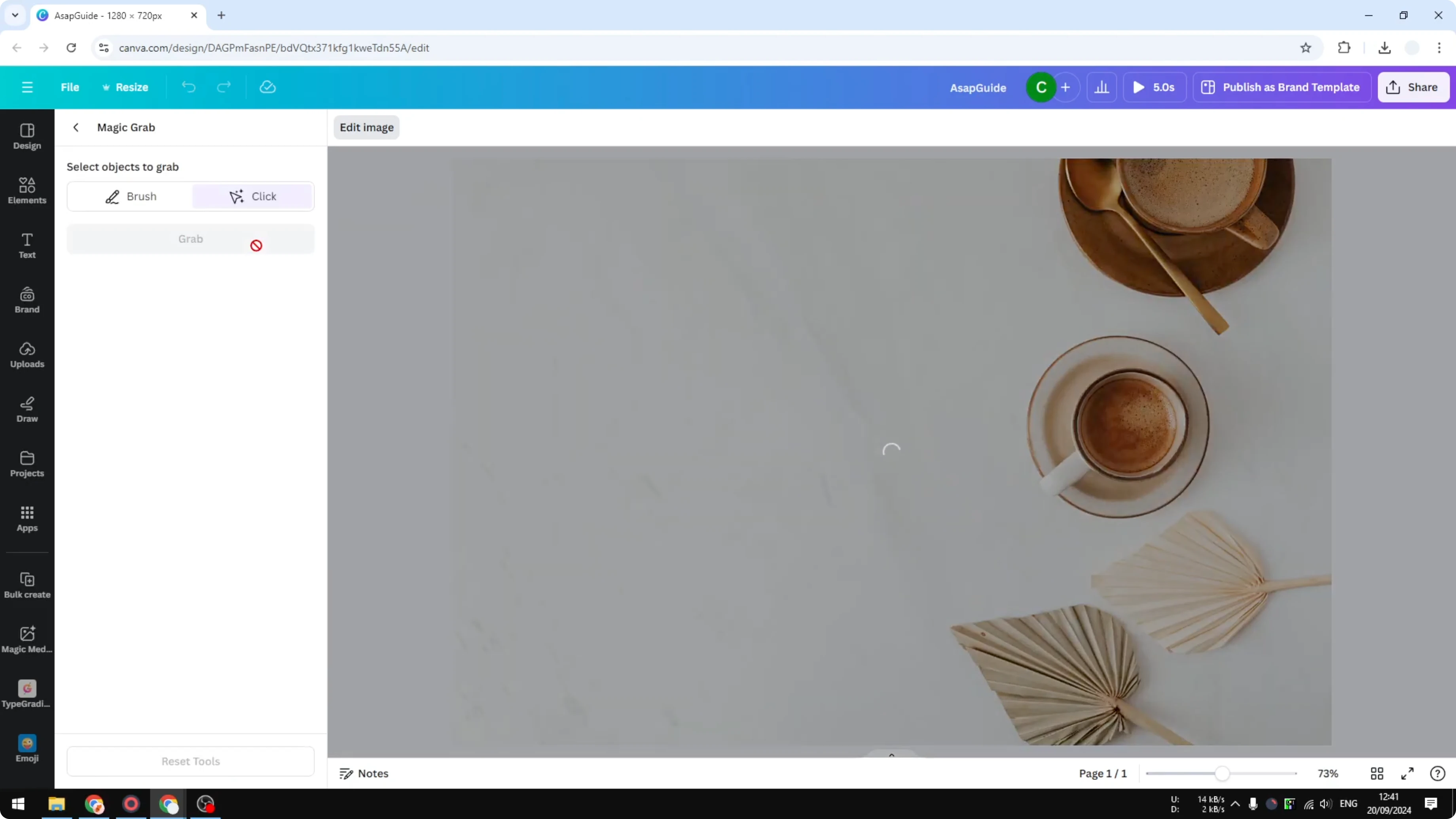Open browser extensions puzzle icon

pos(1344,47)
